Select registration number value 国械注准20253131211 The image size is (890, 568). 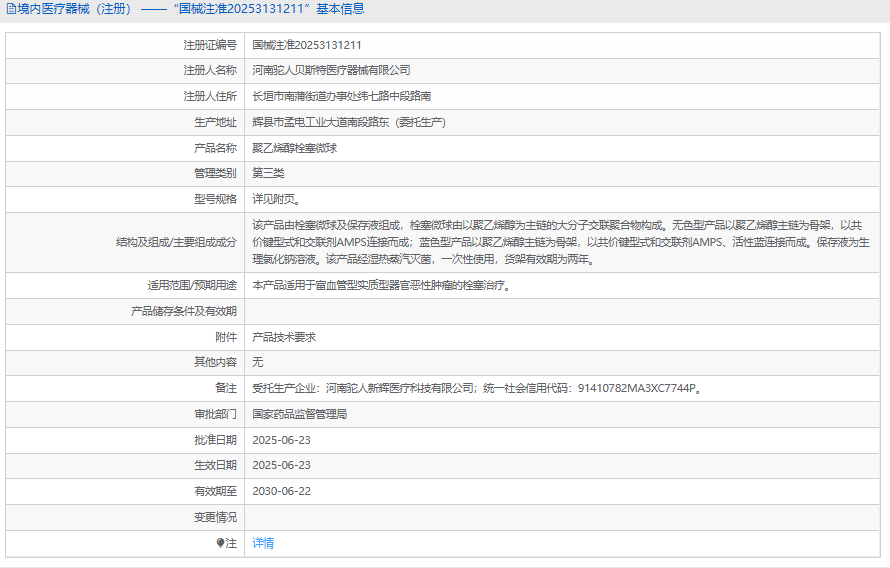[x=306, y=45]
